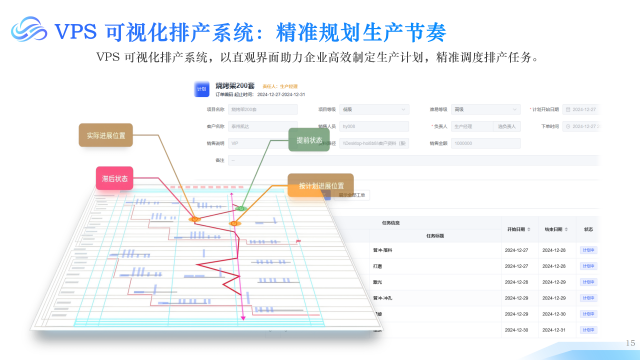The height and width of the screenshot is (360, 640).
Task: Click the 提前状态 green callout label
Action: coord(309,140)
